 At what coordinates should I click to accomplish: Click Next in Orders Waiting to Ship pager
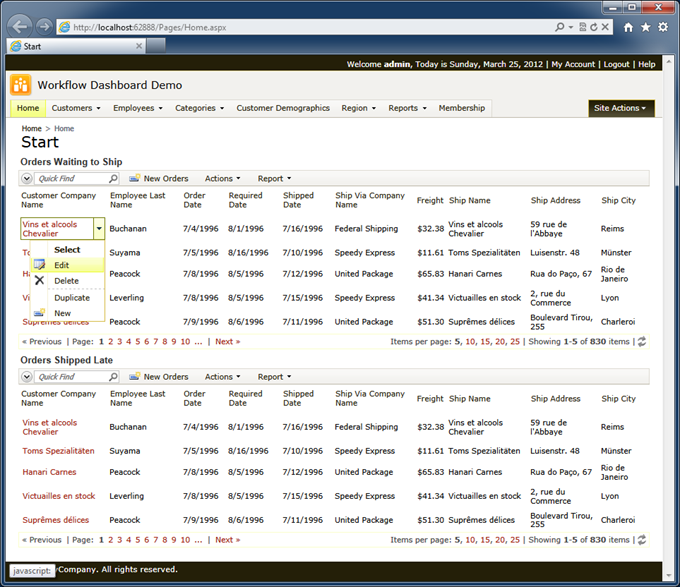tap(227, 342)
